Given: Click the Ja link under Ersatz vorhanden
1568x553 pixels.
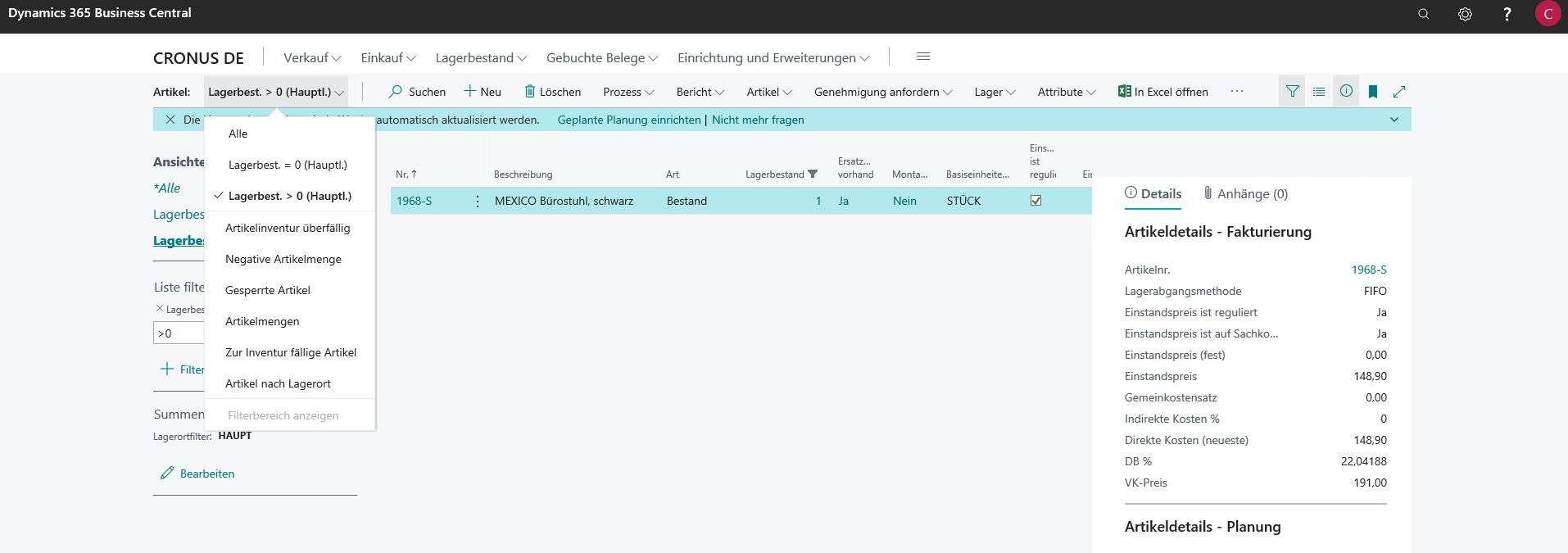Looking at the screenshot, I should [843, 201].
